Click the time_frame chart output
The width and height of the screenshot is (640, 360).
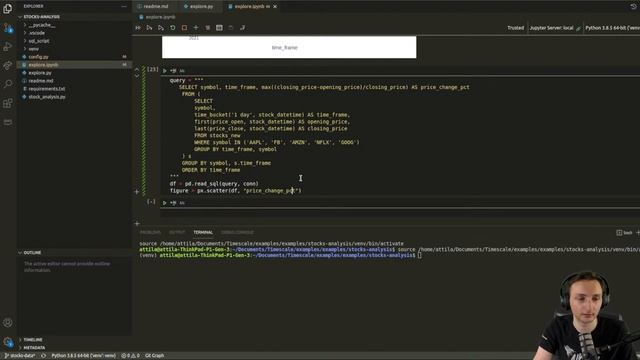pyautogui.click(x=289, y=47)
